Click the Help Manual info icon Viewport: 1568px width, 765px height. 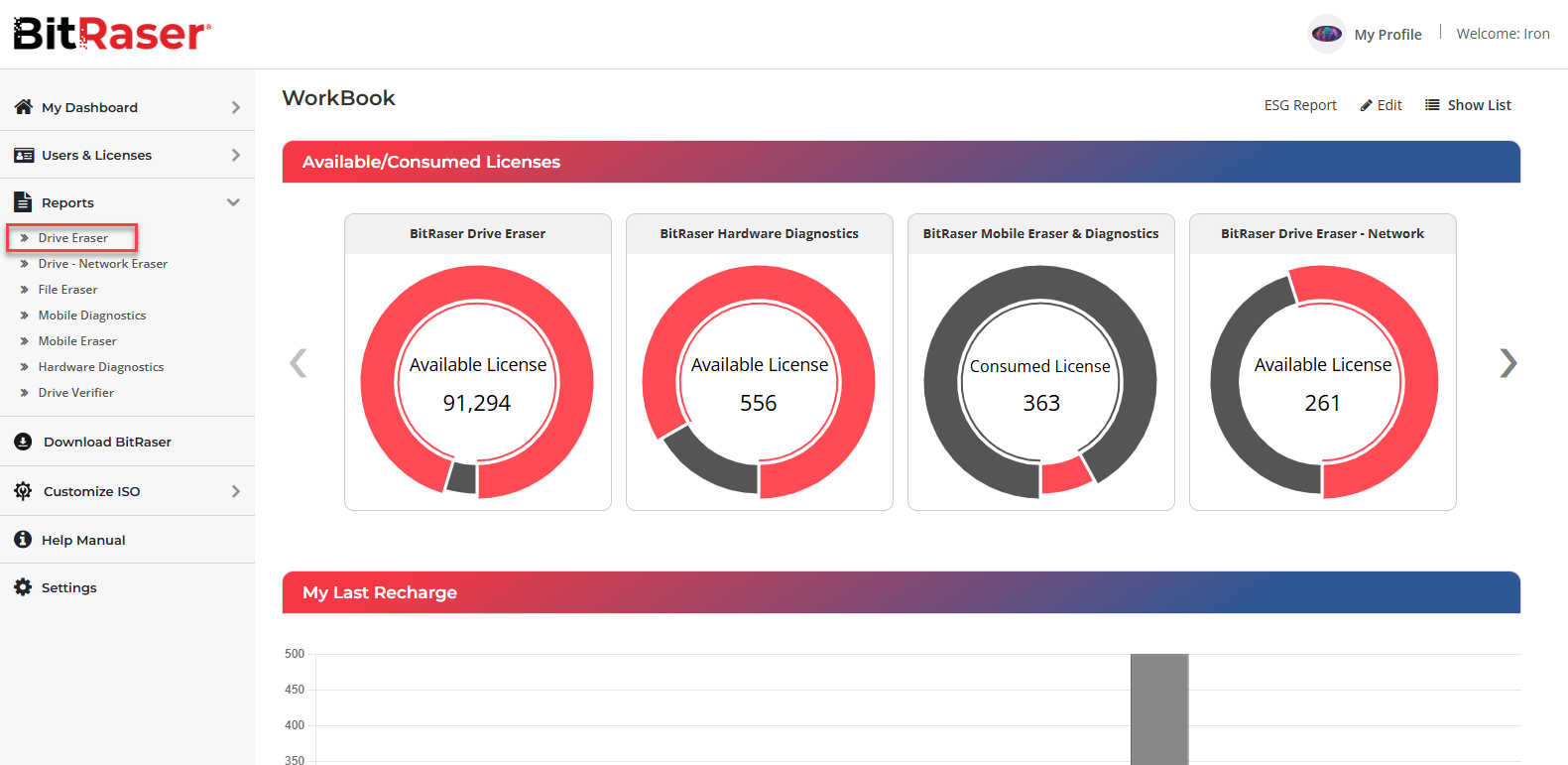tap(23, 539)
